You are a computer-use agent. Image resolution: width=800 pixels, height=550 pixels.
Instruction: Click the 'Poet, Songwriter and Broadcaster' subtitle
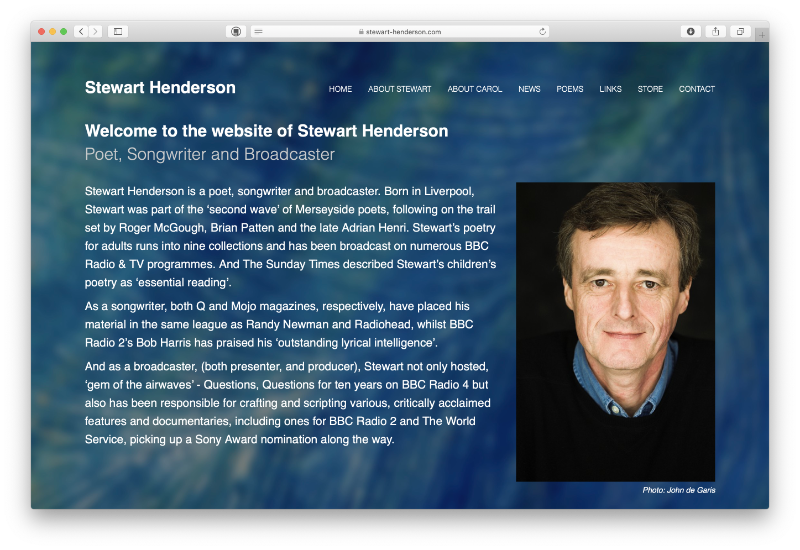210,154
